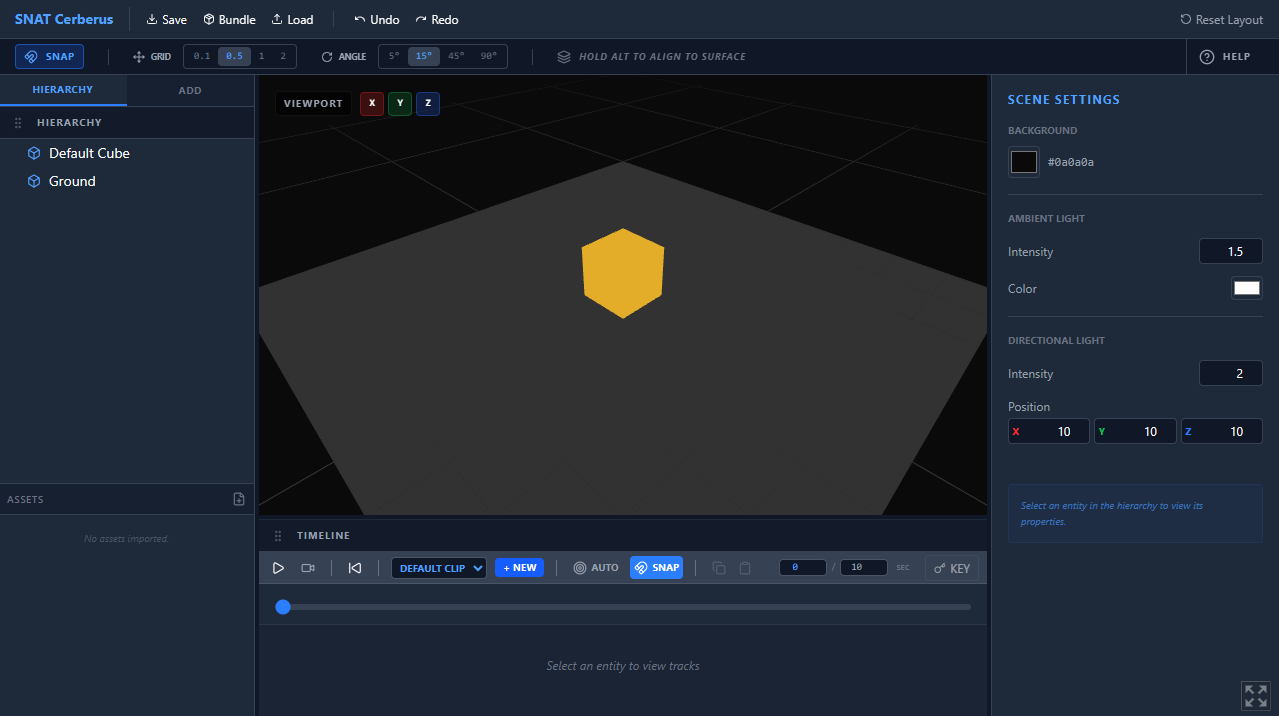Image resolution: width=1279 pixels, height=716 pixels.
Task: Click the Viewport label badge
Action: 313,103
